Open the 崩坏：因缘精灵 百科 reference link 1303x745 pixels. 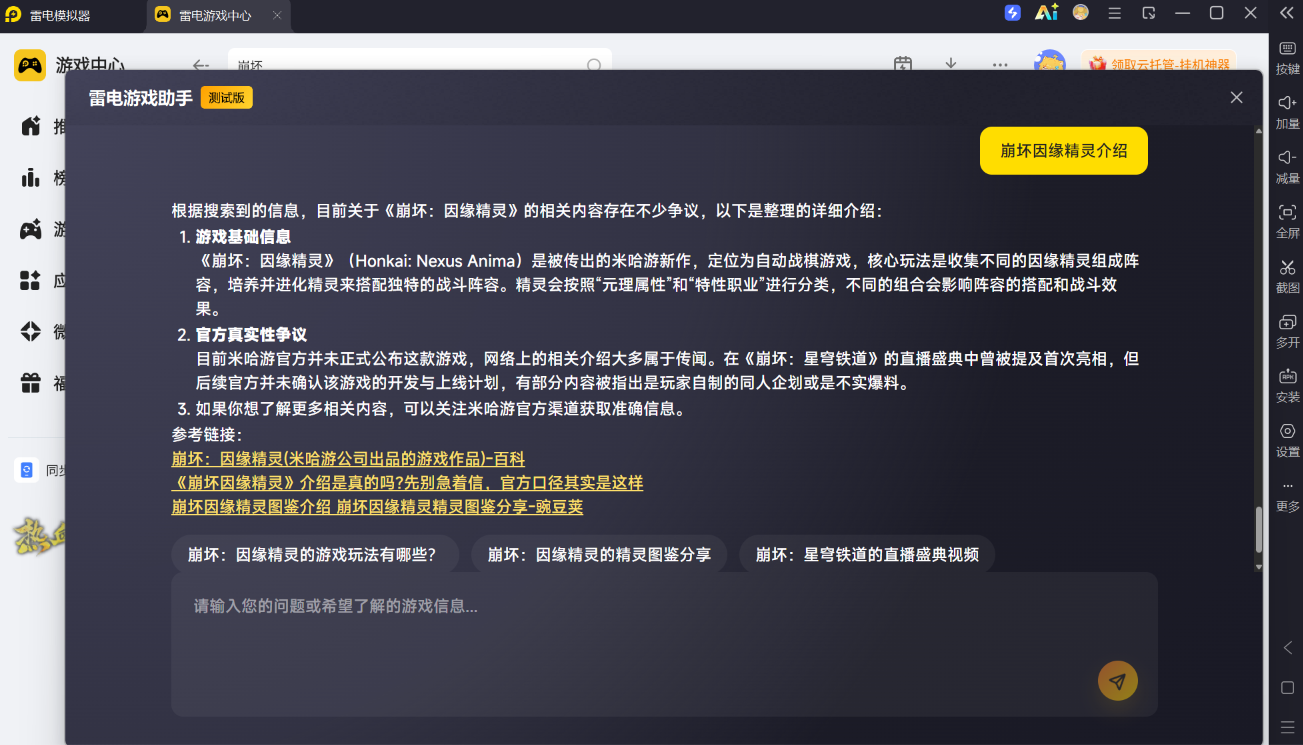(x=348, y=459)
